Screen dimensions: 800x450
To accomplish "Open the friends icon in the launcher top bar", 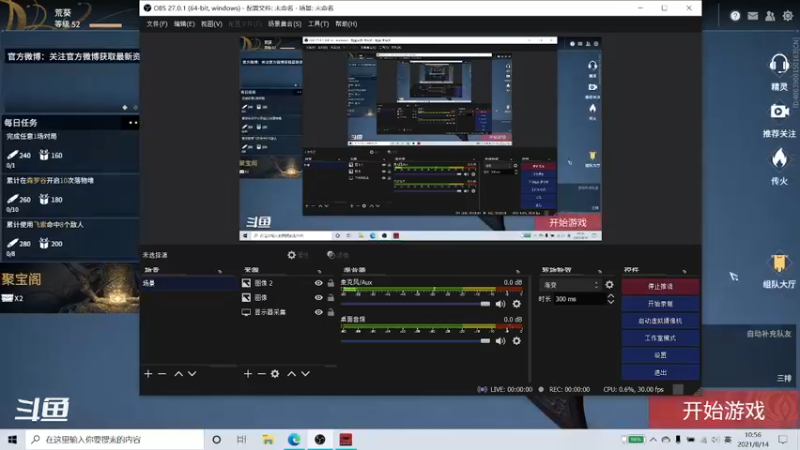I will point(770,16).
